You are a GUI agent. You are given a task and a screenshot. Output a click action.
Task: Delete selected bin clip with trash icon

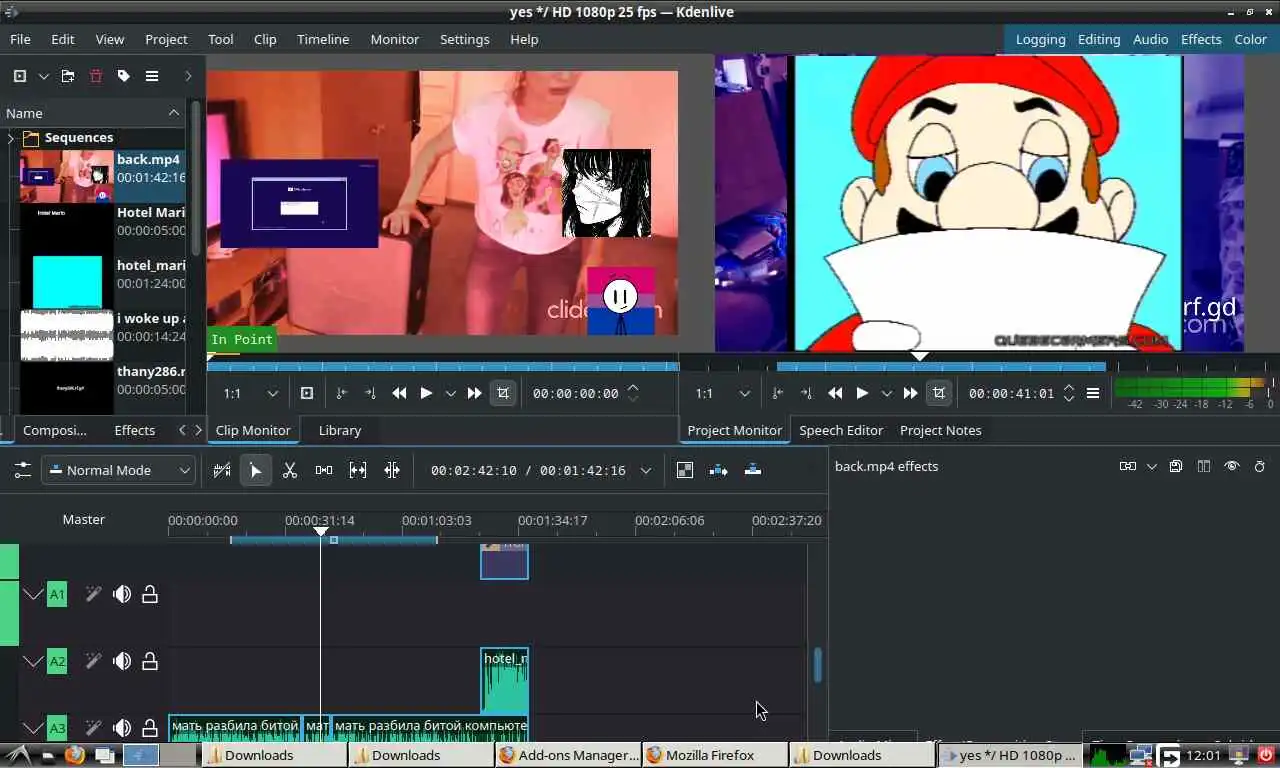point(96,76)
